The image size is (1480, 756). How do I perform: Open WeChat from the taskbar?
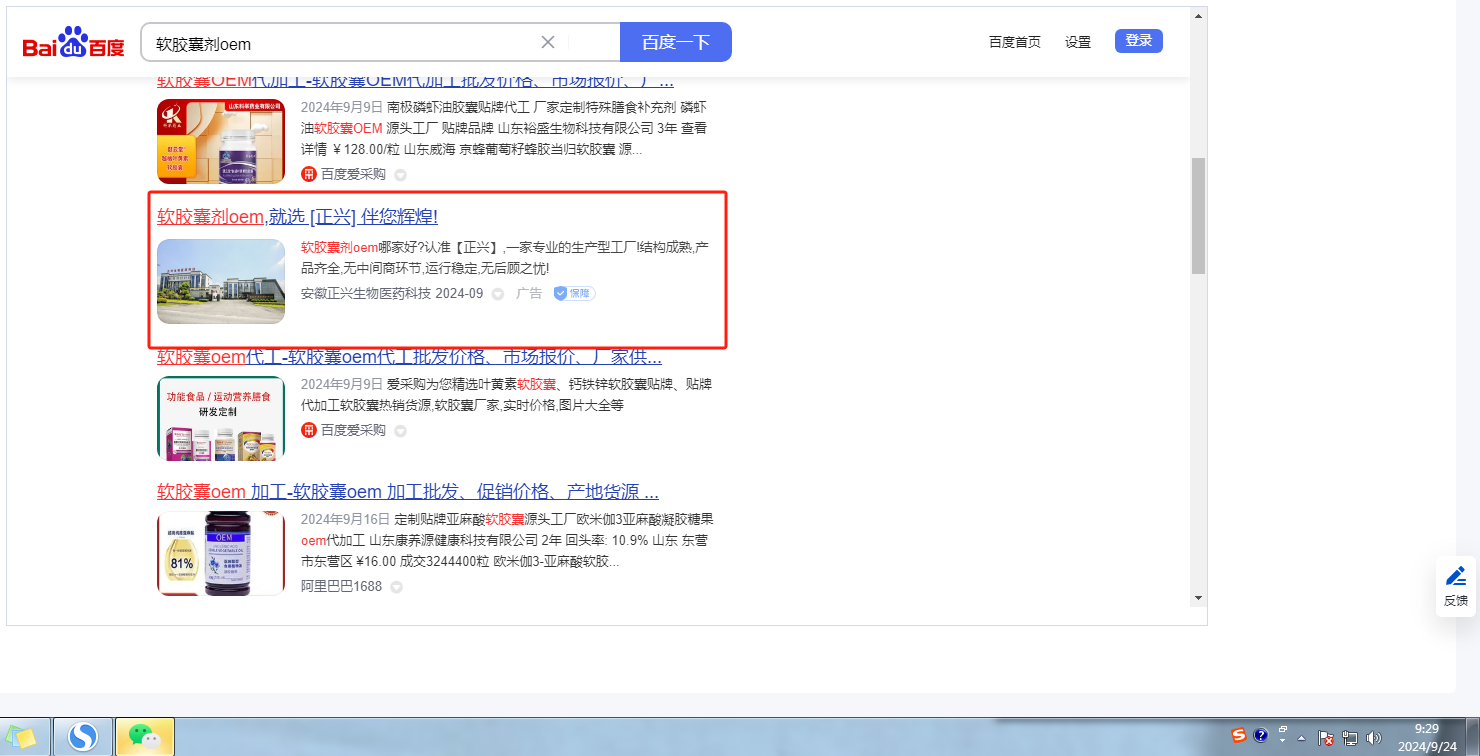pos(145,737)
